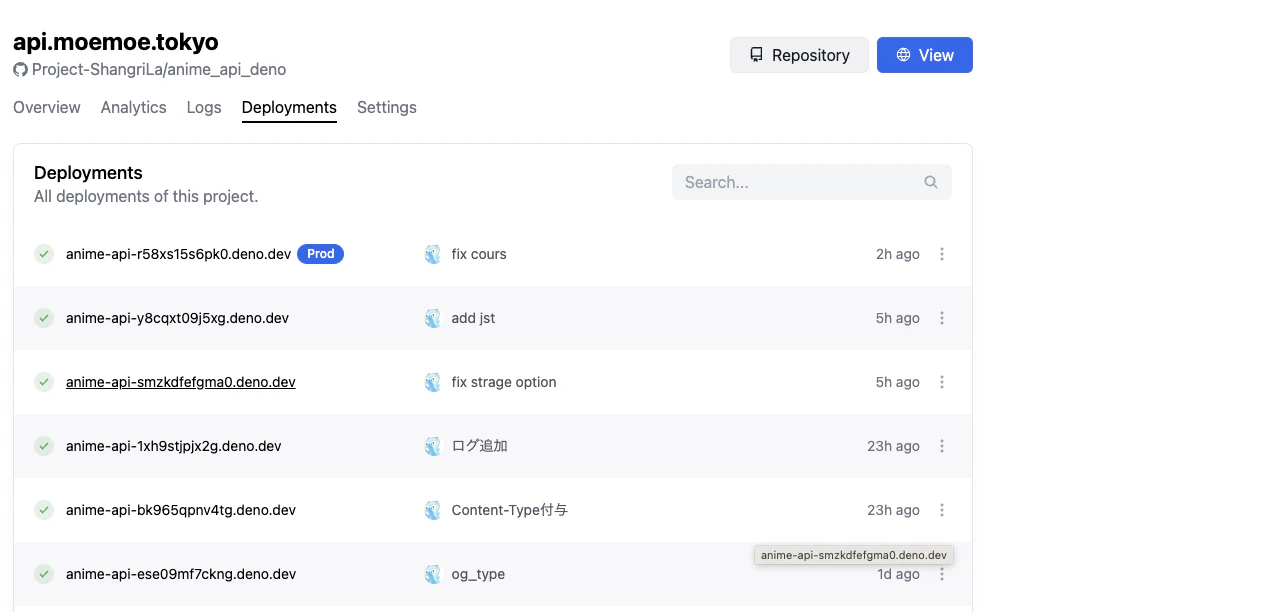The width and height of the screenshot is (1280, 612).
Task: Open the Project-ShangriLa/anime_api_deno repository link
Action: click(x=159, y=70)
